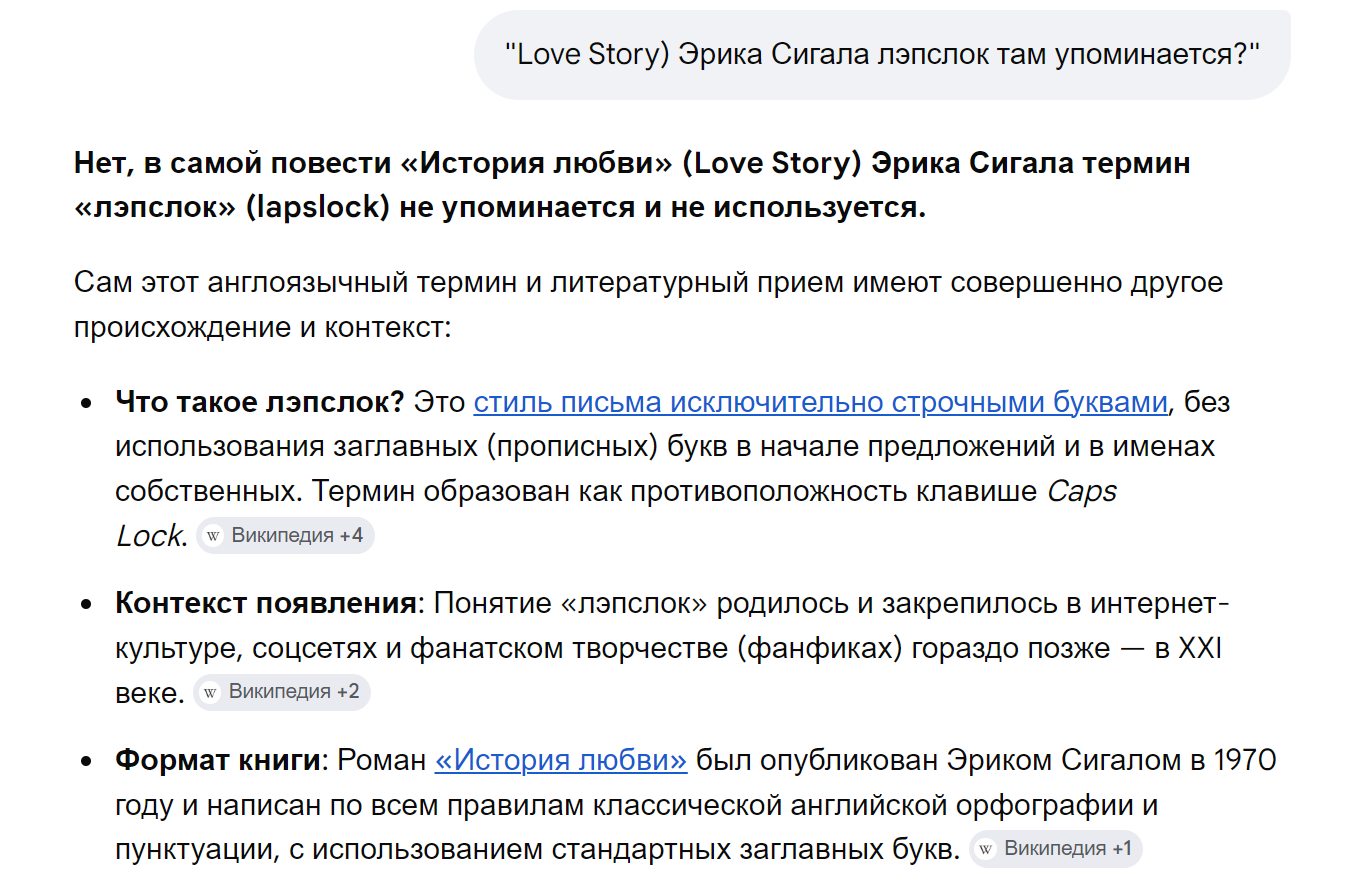1345x878 pixels.
Task: Open the «Википедия +1» source chip
Action: [x=1056, y=850]
